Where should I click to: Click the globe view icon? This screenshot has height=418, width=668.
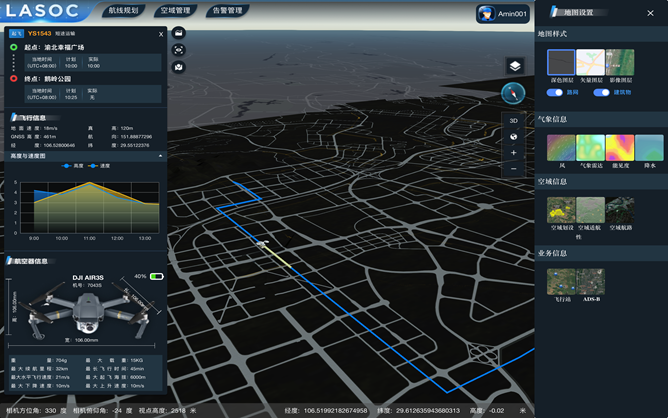(x=514, y=137)
